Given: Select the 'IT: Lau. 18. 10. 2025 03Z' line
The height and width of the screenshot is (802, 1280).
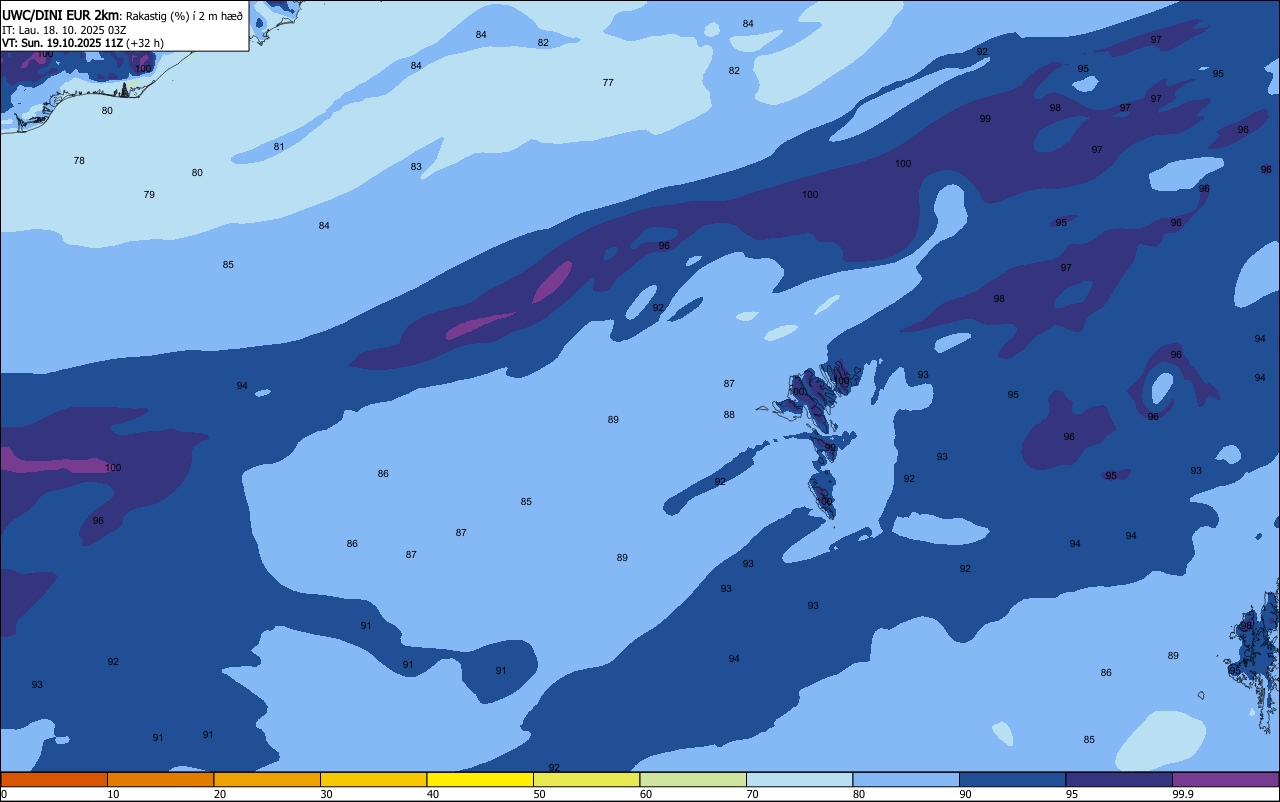Looking at the screenshot, I should click(64, 30).
